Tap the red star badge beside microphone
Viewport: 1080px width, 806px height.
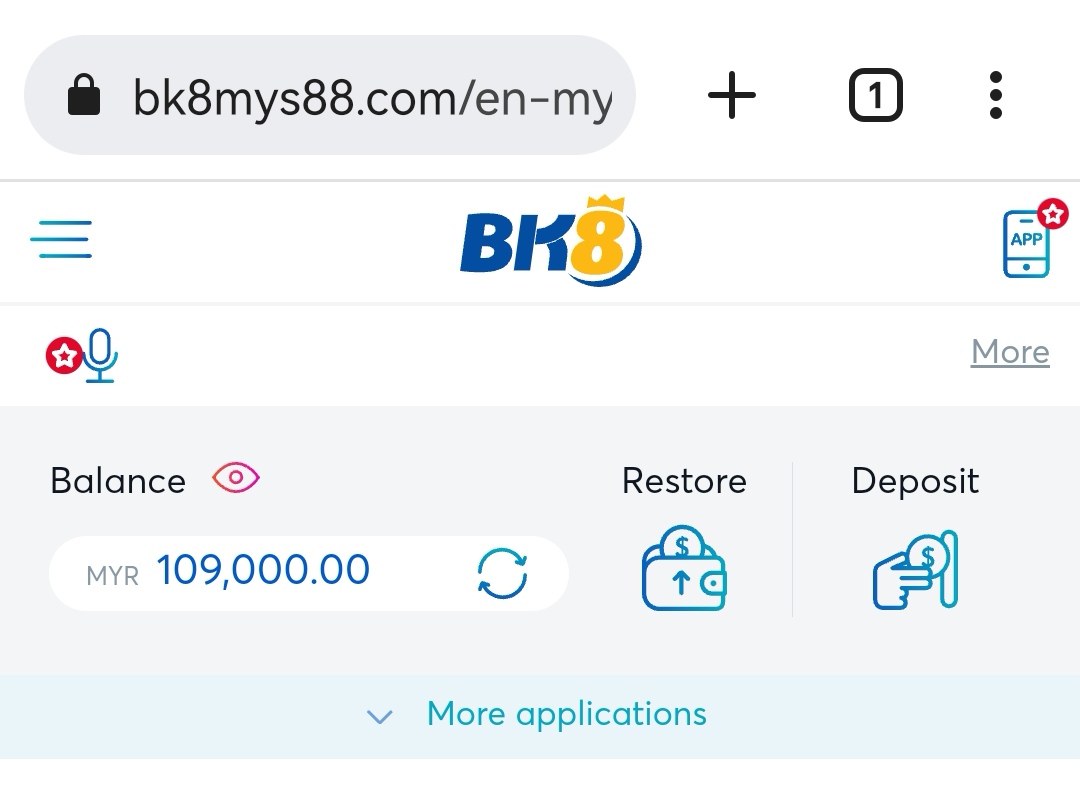click(64, 356)
